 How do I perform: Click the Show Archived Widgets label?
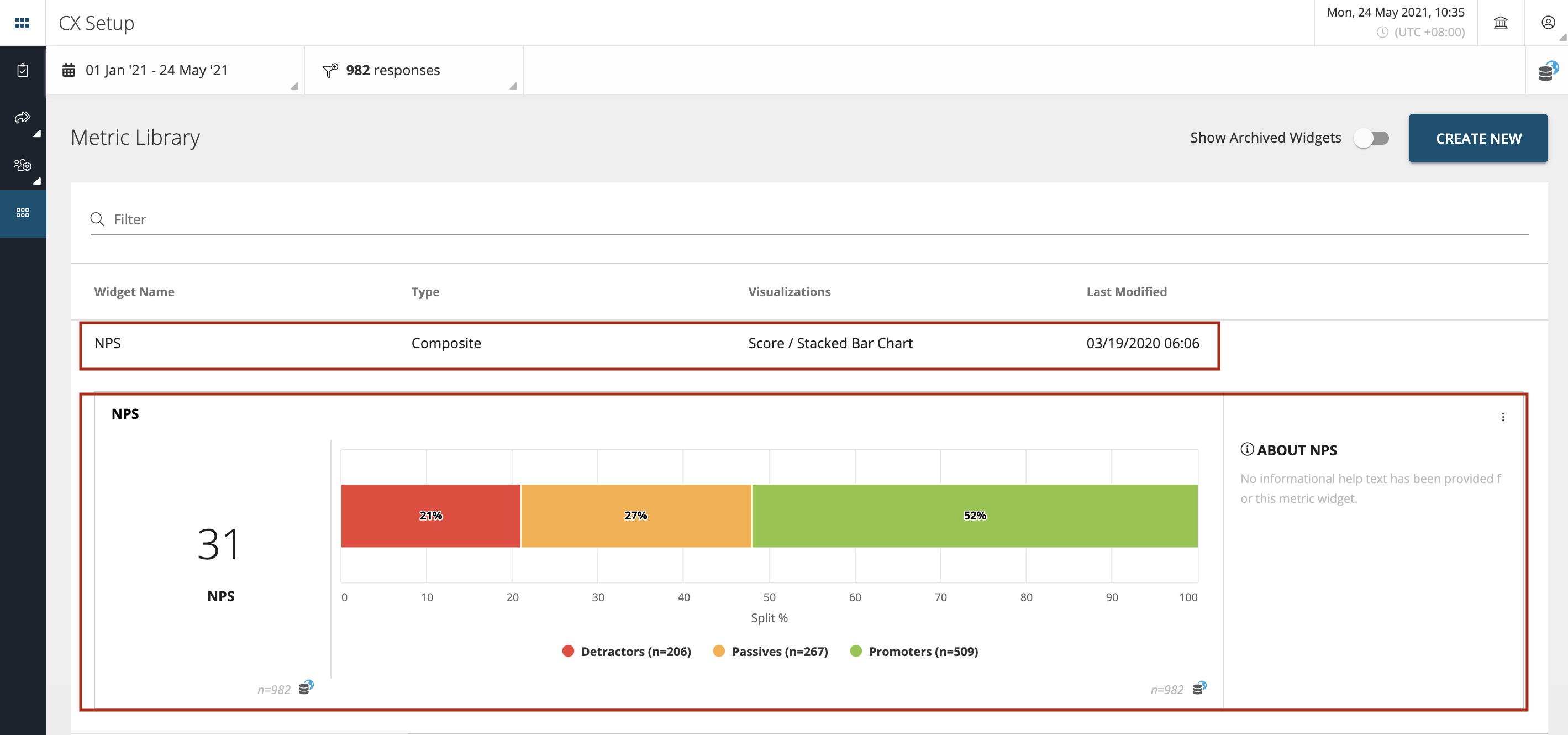tap(1265, 138)
